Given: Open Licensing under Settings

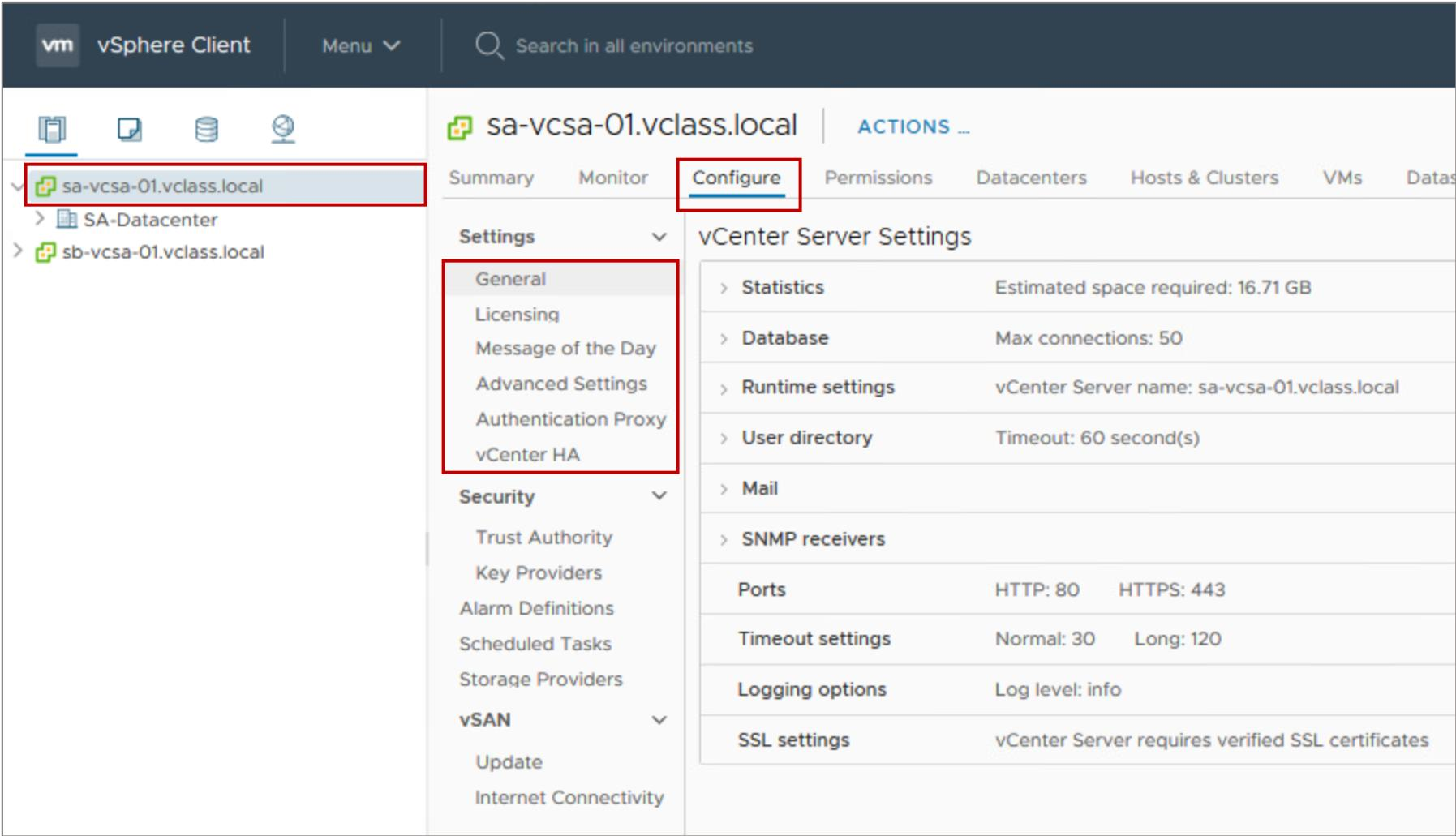Looking at the screenshot, I should coord(517,315).
